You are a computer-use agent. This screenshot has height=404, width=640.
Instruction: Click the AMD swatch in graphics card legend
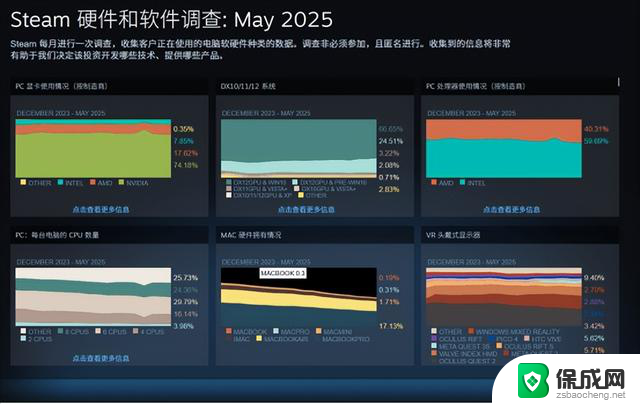(93, 182)
